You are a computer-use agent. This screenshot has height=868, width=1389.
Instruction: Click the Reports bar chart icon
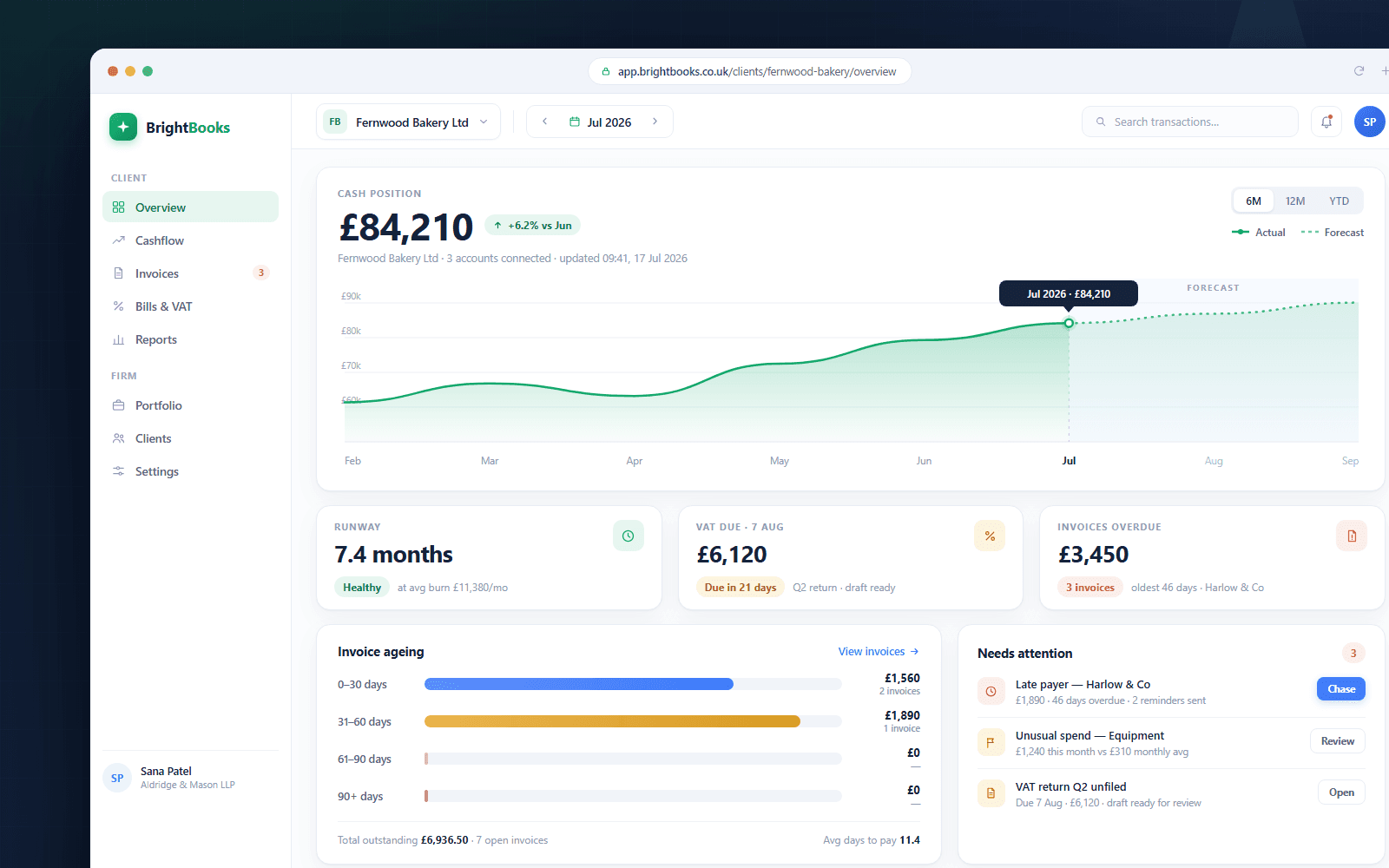click(x=119, y=339)
